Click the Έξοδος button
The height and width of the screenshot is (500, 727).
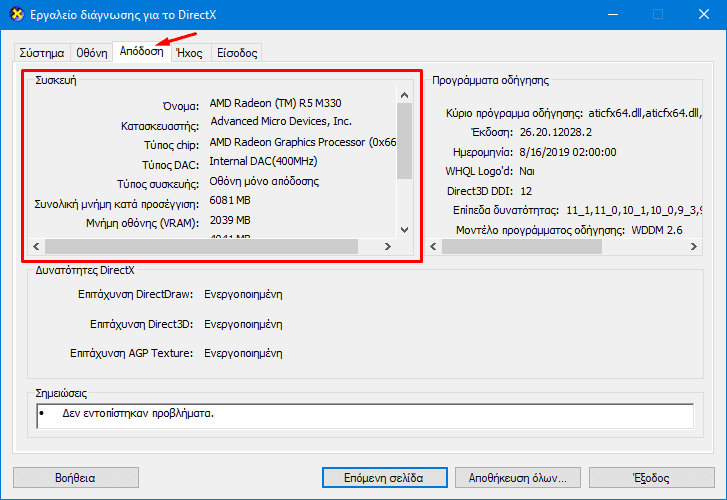[x=651, y=478]
